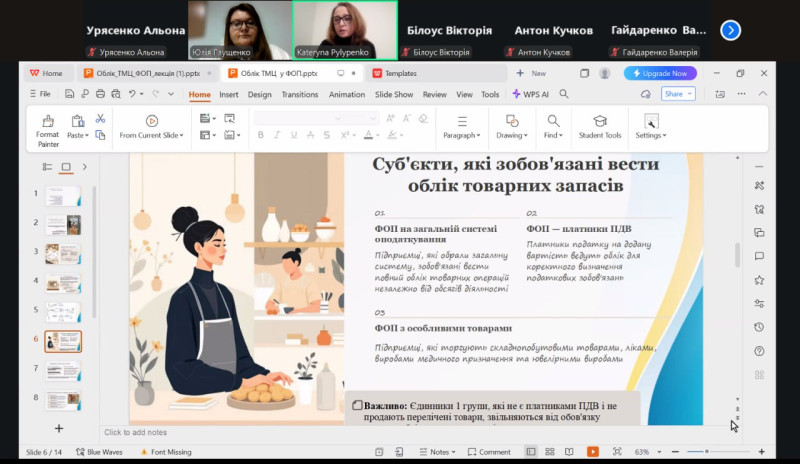This screenshot has height=464, width=800.
Task: Click the Upgrade Now button
Action: [660, 73]
